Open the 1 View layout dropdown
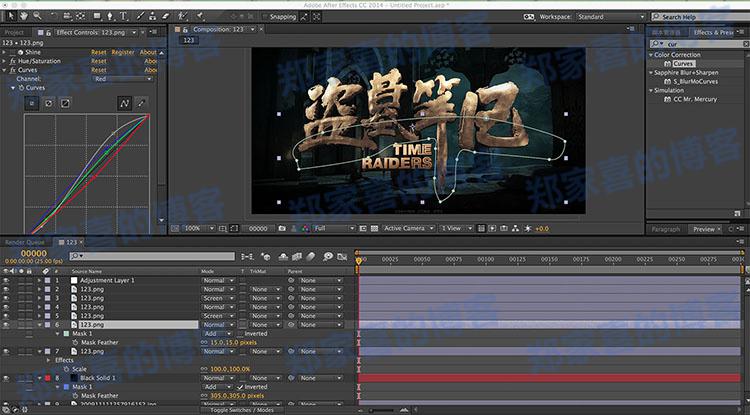 pyautogui.click(x=457, y=229)
